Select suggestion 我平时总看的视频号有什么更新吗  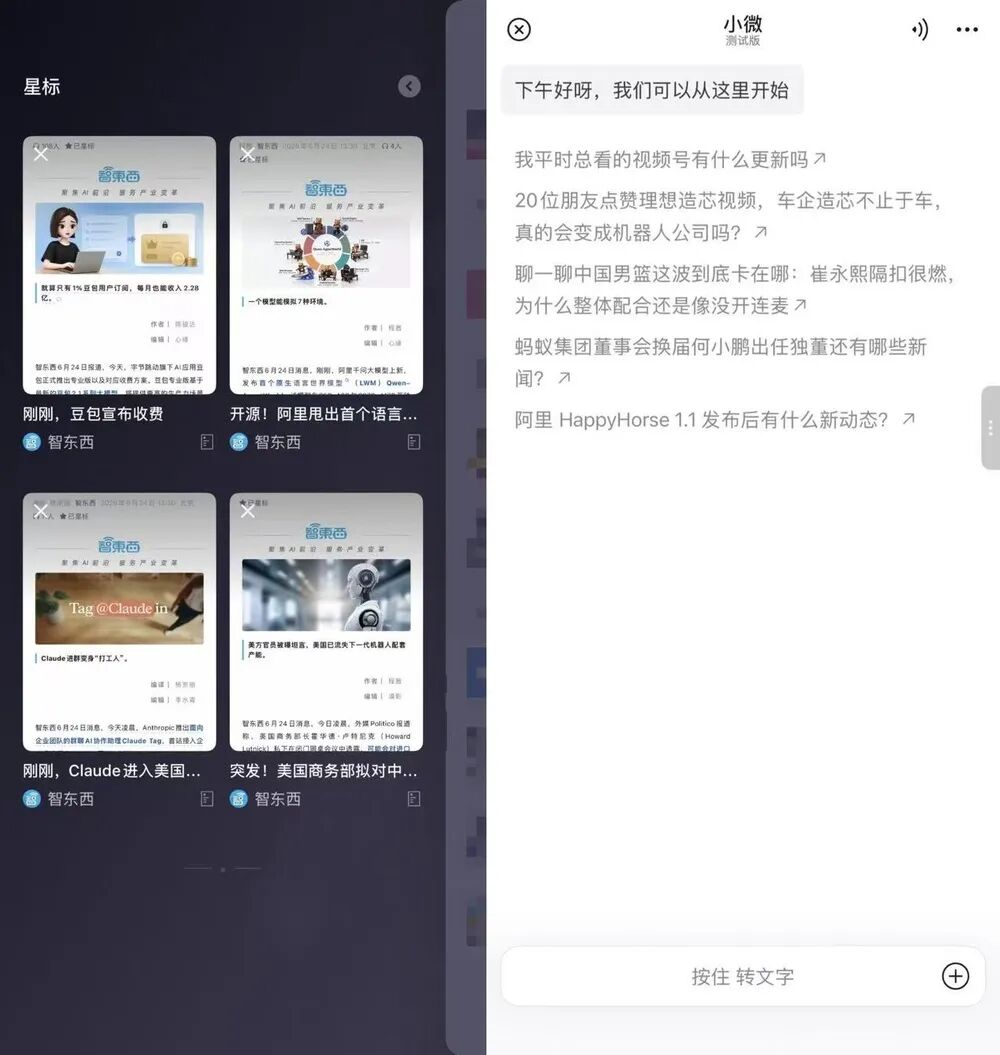670,159
